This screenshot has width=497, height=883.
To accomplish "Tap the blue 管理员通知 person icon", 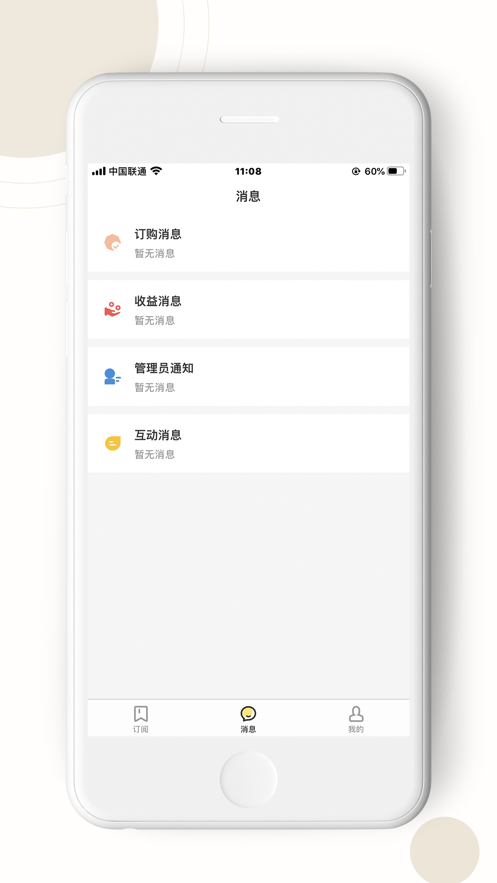I will [x=112, y=376].
